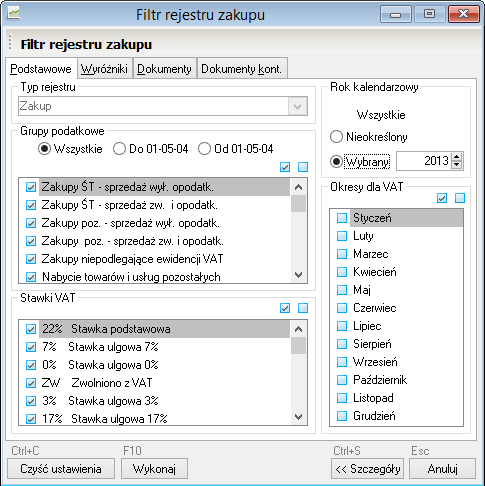Select the Wszystkie tax groups radio button
Viewport: 485px width, 486px height.
point(44,149)
